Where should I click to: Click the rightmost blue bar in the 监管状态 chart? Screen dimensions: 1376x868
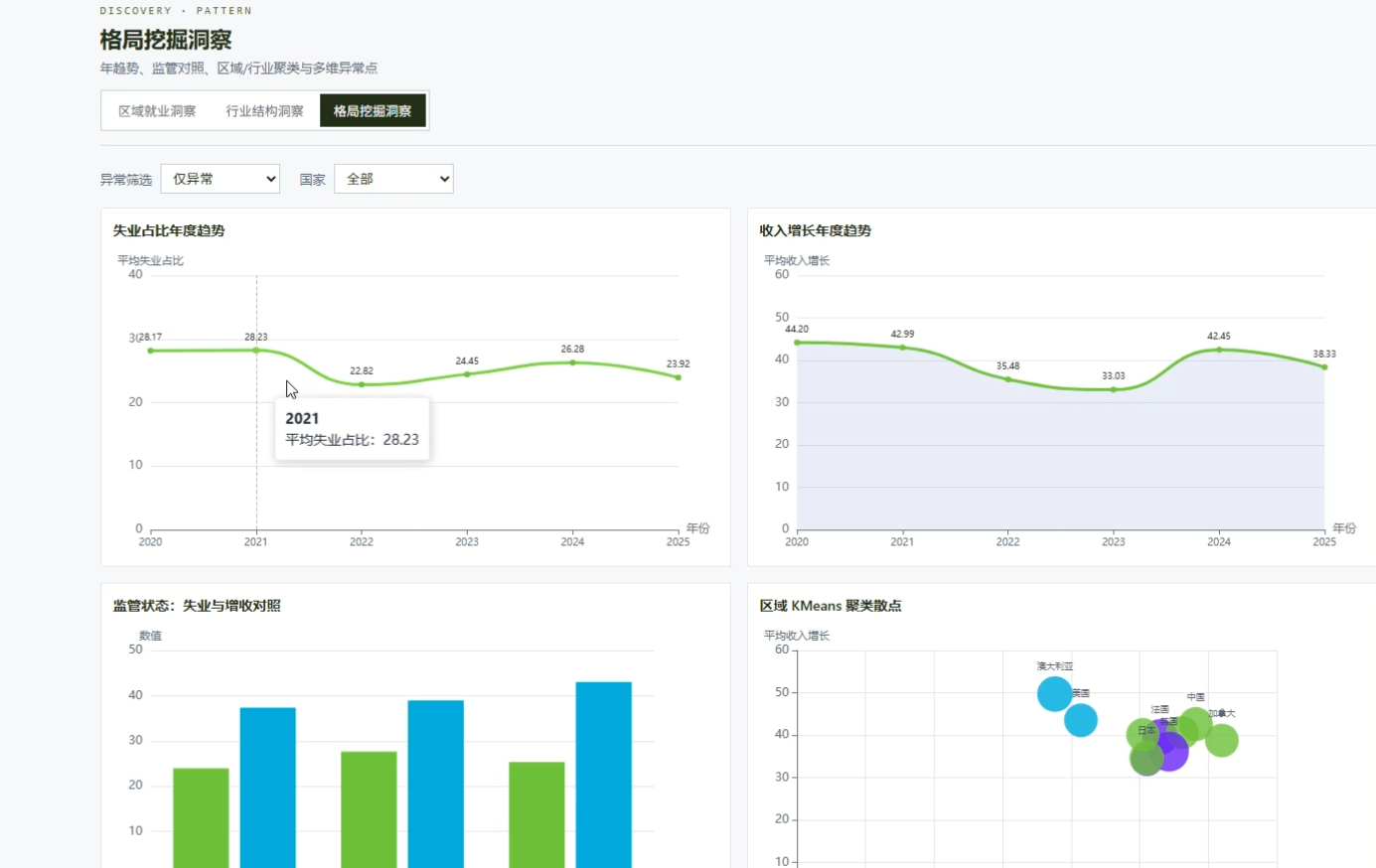coord(604,775)
